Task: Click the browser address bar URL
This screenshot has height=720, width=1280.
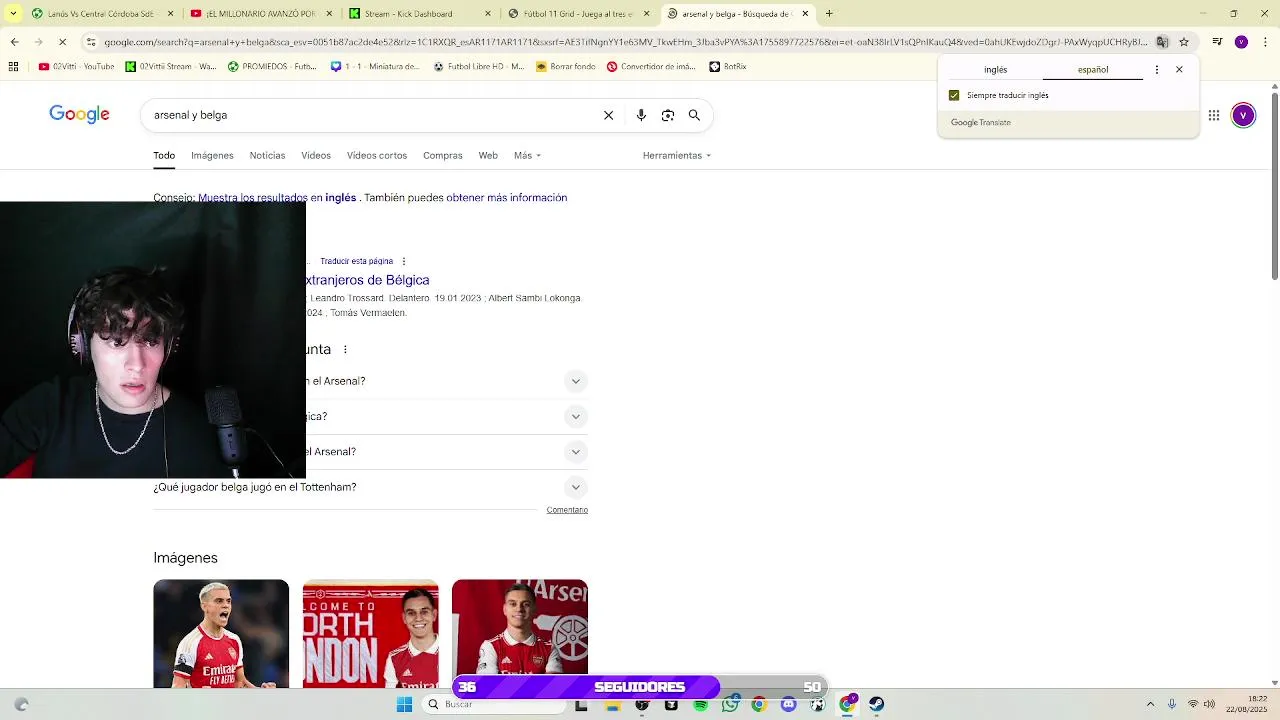Action: click(625, 42)
